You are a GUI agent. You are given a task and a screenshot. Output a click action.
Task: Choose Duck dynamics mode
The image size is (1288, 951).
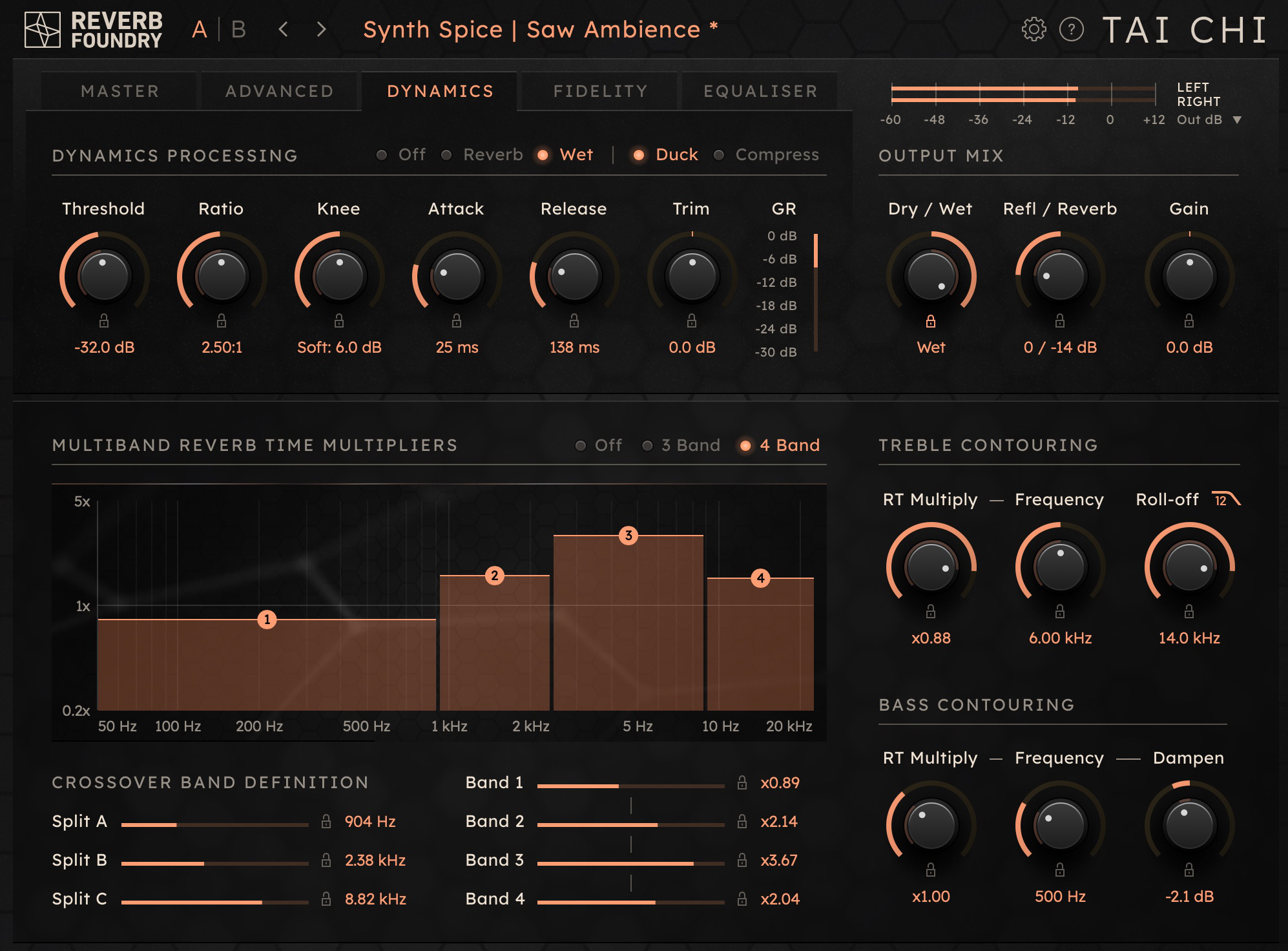tap(665, 155)
